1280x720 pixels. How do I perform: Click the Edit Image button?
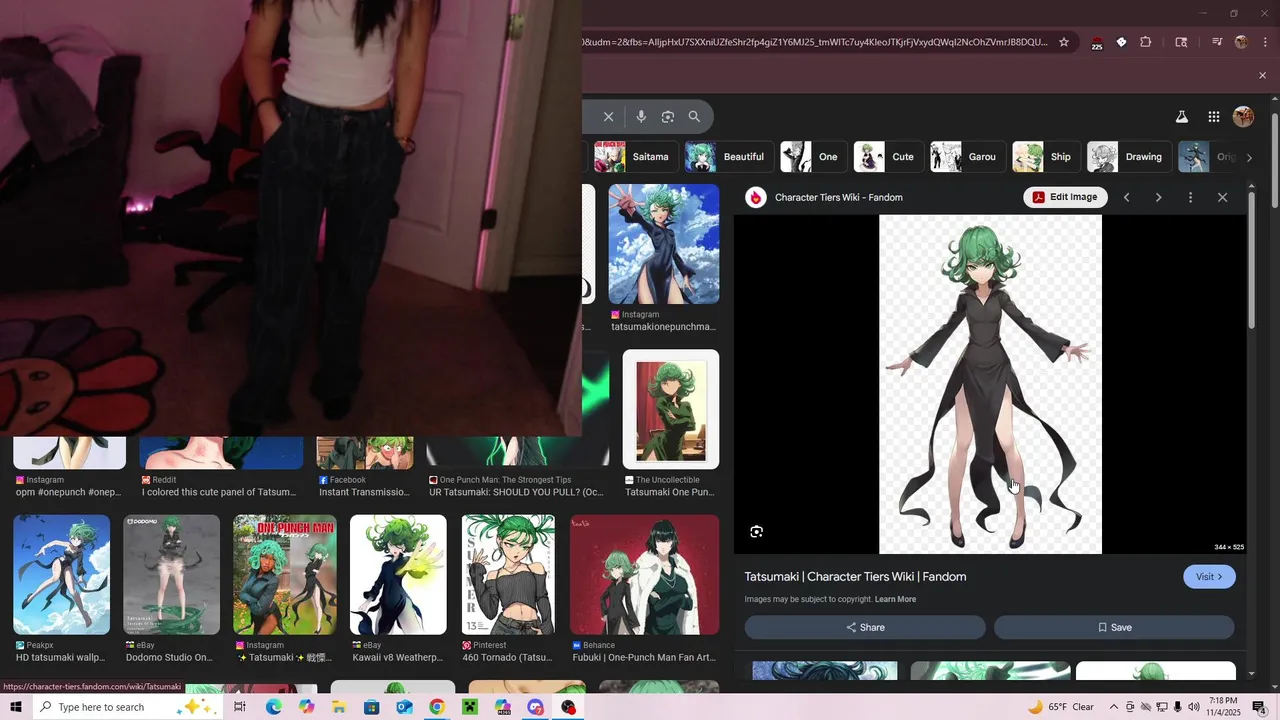point(1066,197)
